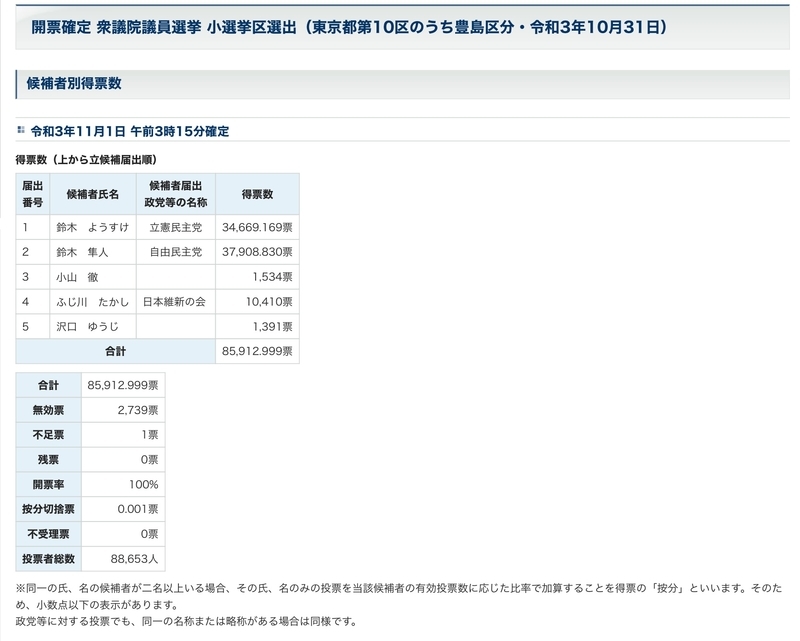800x641 pixels.
Task: Click the 令和3年11月1日 午前3時15分確定 subheading
Action: [x=130, y=131]
